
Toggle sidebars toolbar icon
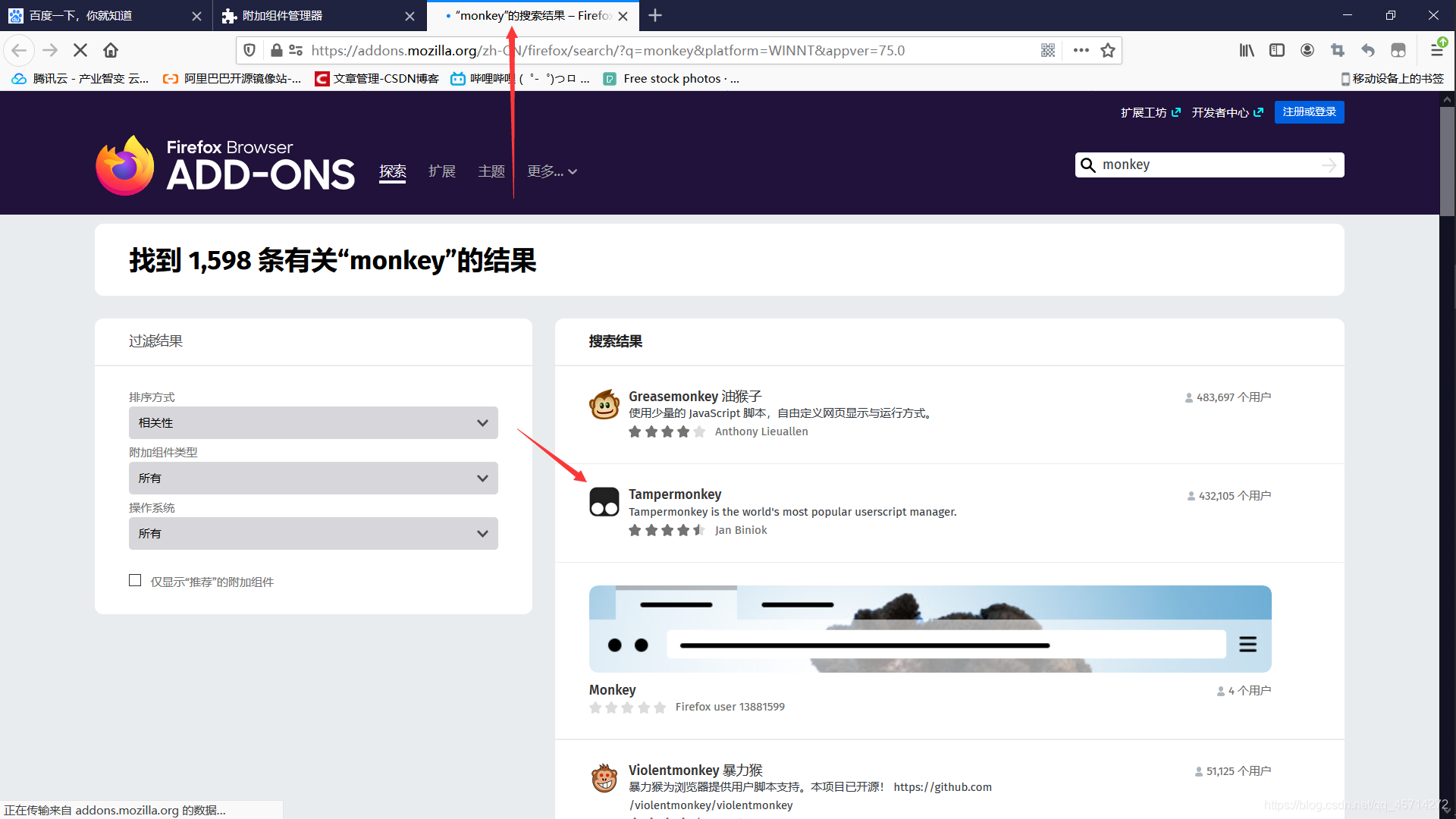(1277, 51)
